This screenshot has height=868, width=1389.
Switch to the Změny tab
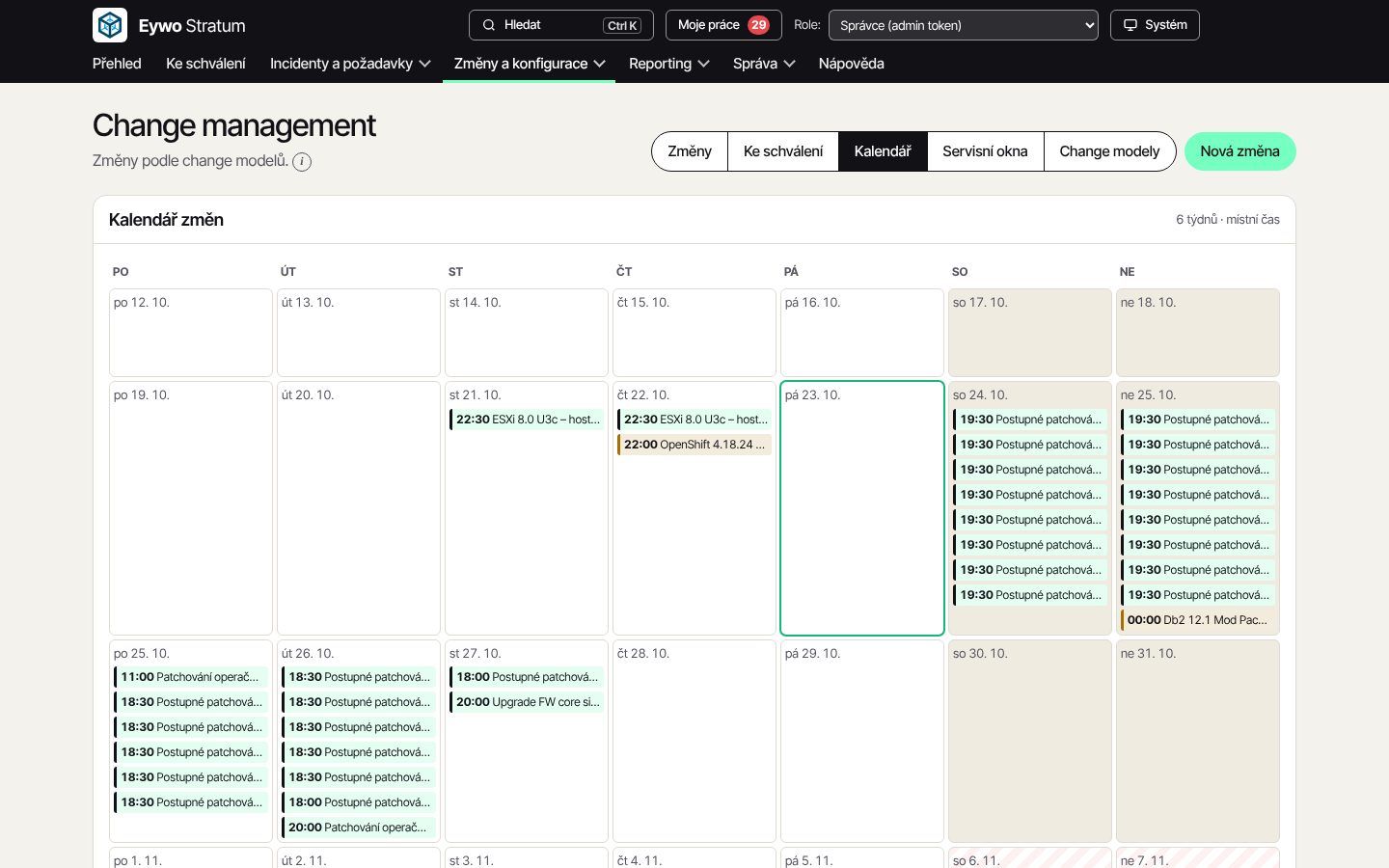click(x=690, y=151)
